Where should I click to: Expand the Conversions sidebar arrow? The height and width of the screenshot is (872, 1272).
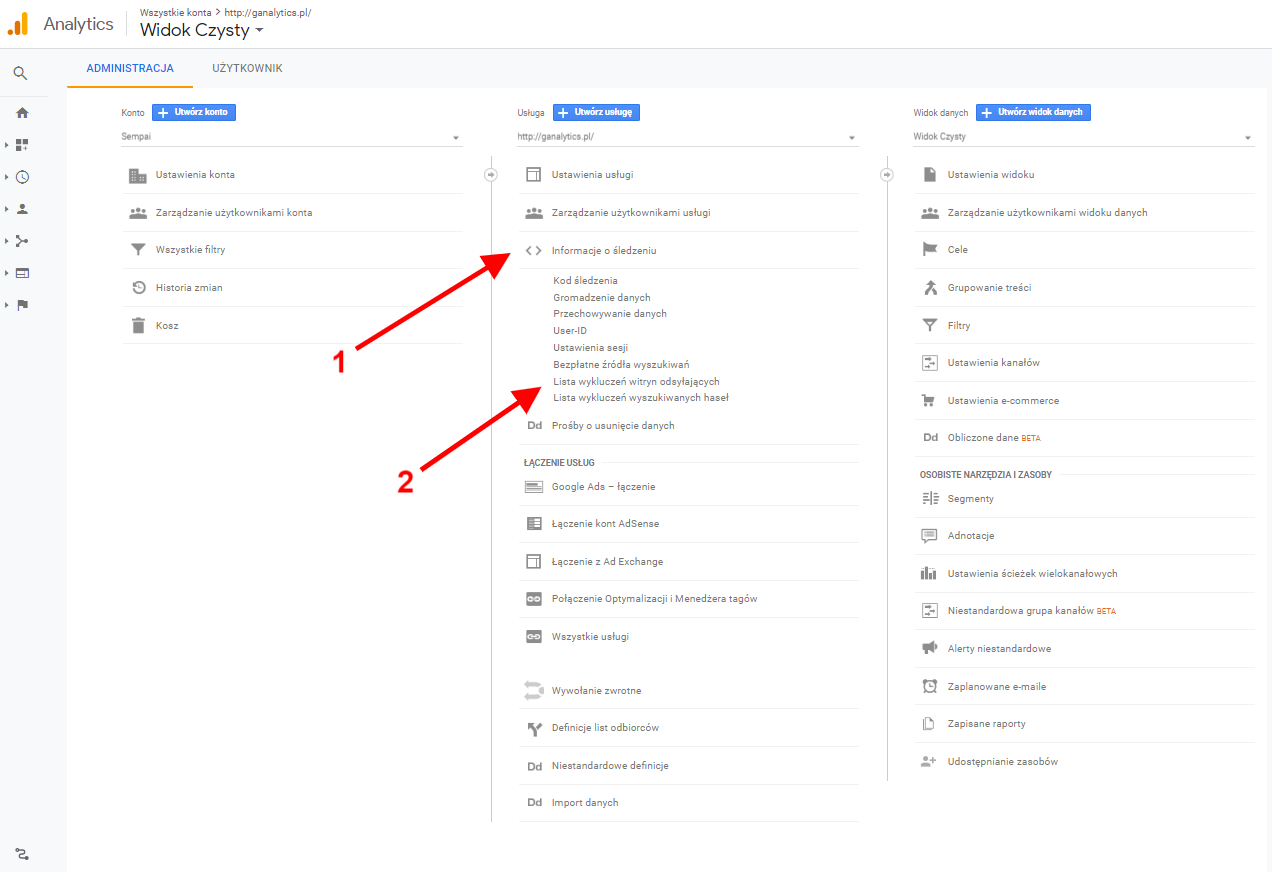(x=7, y=305)
